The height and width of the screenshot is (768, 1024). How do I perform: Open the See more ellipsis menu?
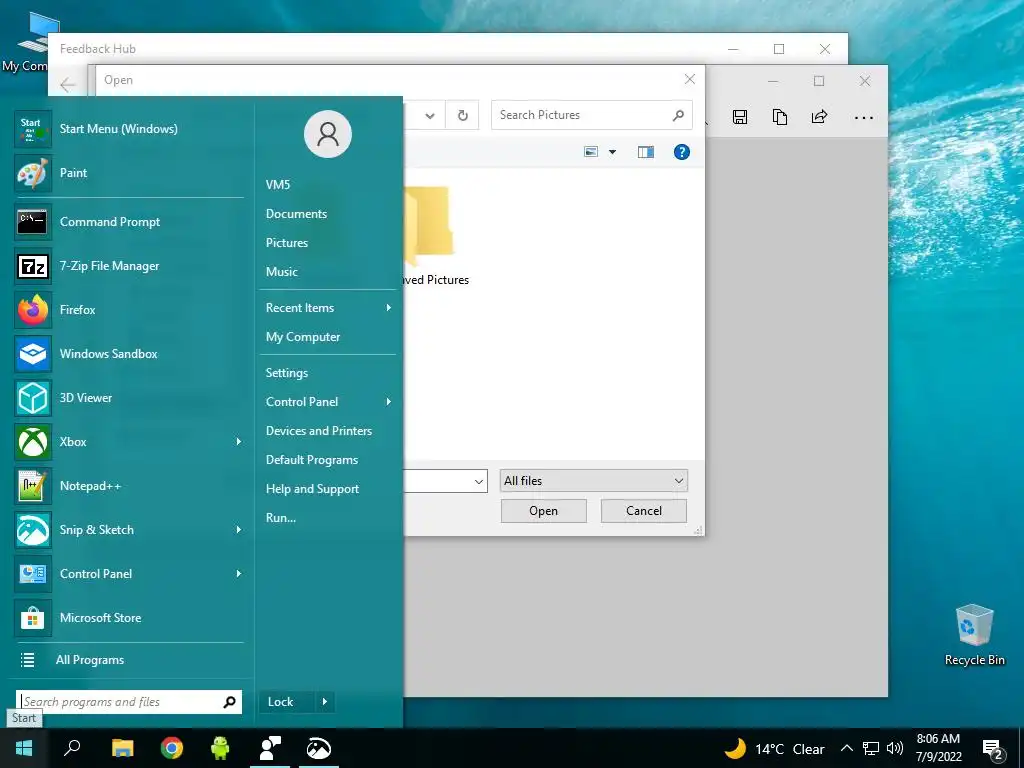pos(863,118)
